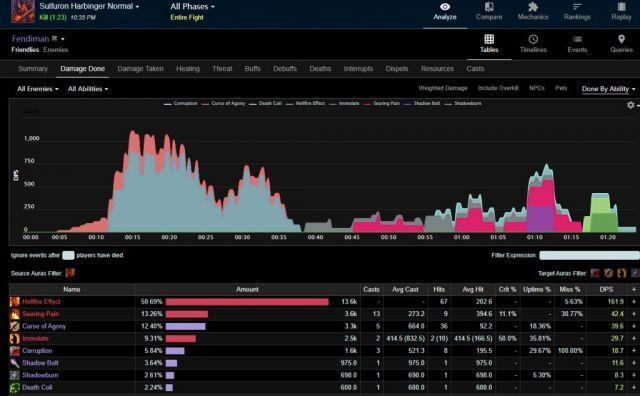The width and height of the screenshot is (640, 396).
Task: Click the players have died number field
Action: click(68, 256)
